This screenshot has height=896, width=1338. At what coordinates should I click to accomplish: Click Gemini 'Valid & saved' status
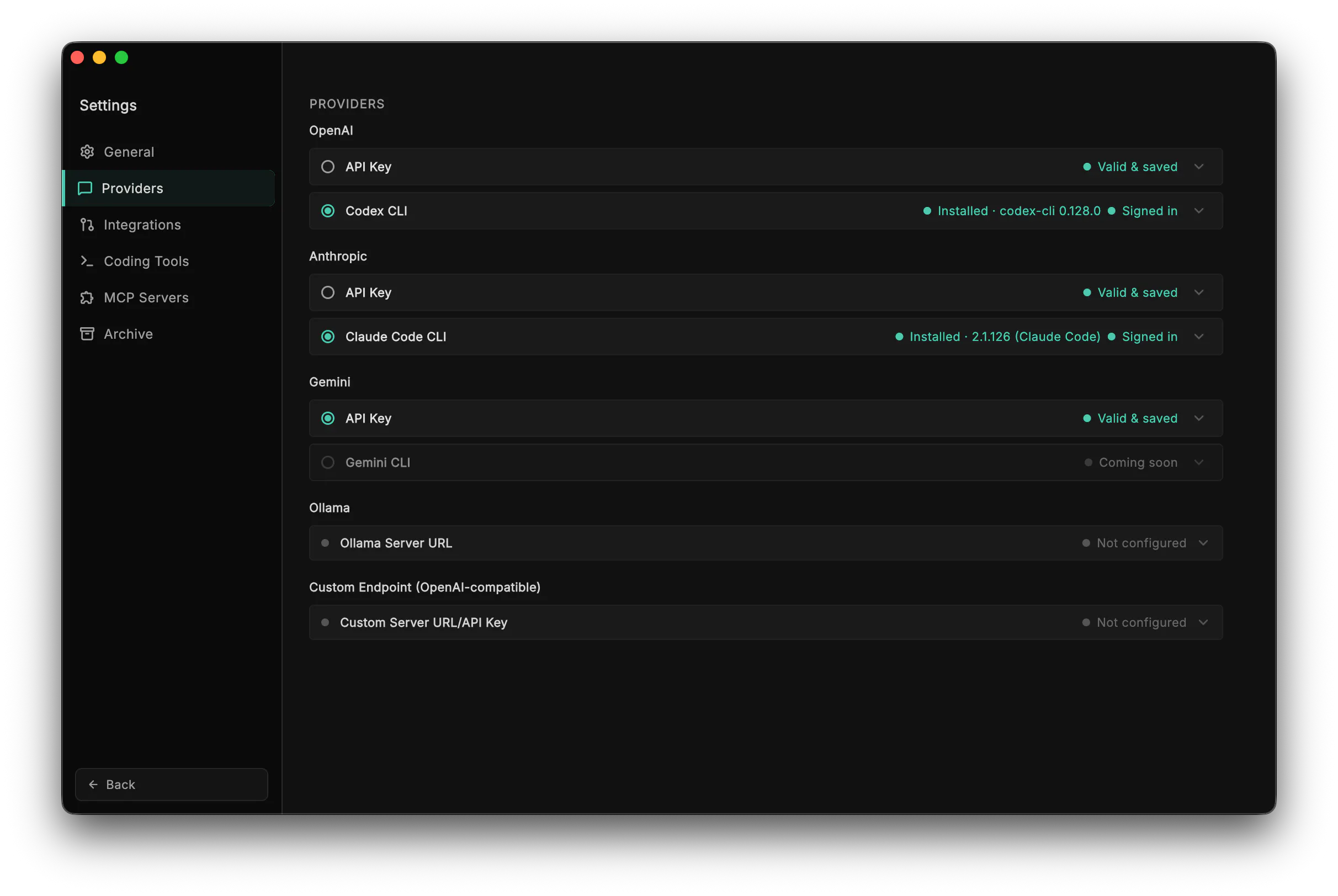pyautogui.click(x=1130, y=418)
